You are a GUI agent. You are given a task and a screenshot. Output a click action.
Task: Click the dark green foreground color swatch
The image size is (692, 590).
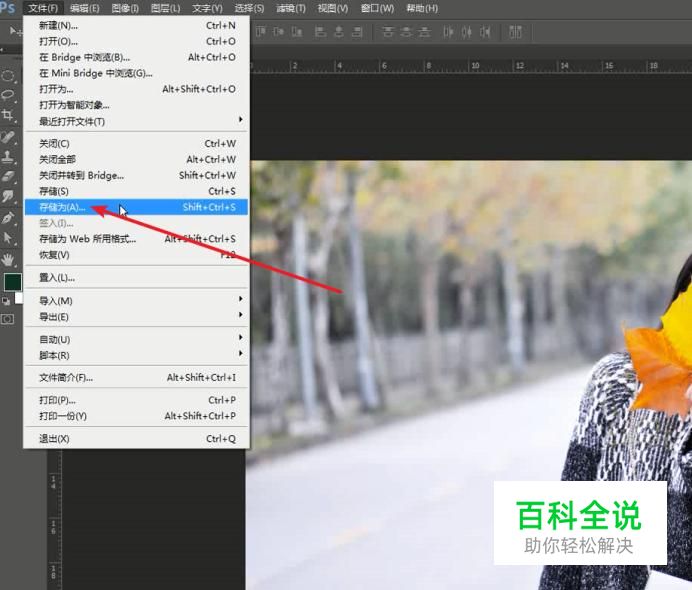tap(11, 282)
